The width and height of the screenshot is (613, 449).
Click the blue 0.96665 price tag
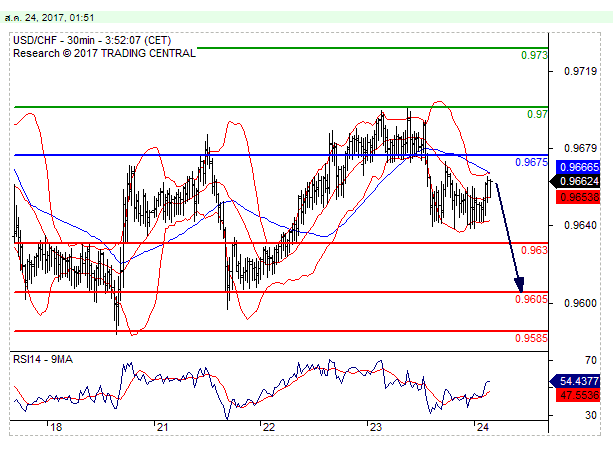point(578,167)
